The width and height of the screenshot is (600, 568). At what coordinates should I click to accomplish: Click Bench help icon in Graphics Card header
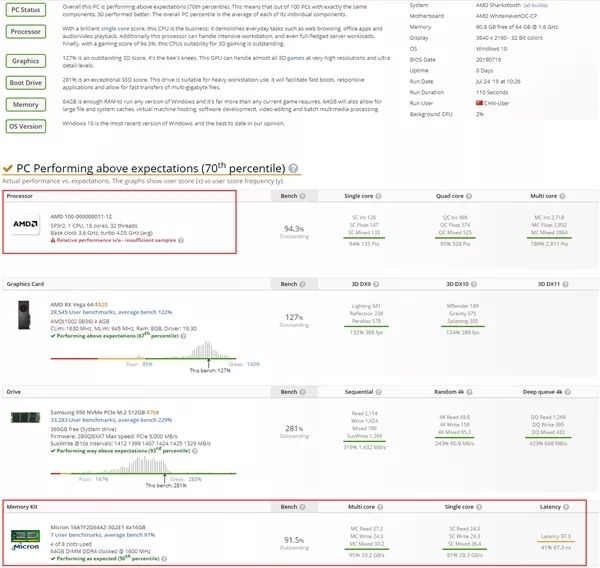click(x=302, y=284)
